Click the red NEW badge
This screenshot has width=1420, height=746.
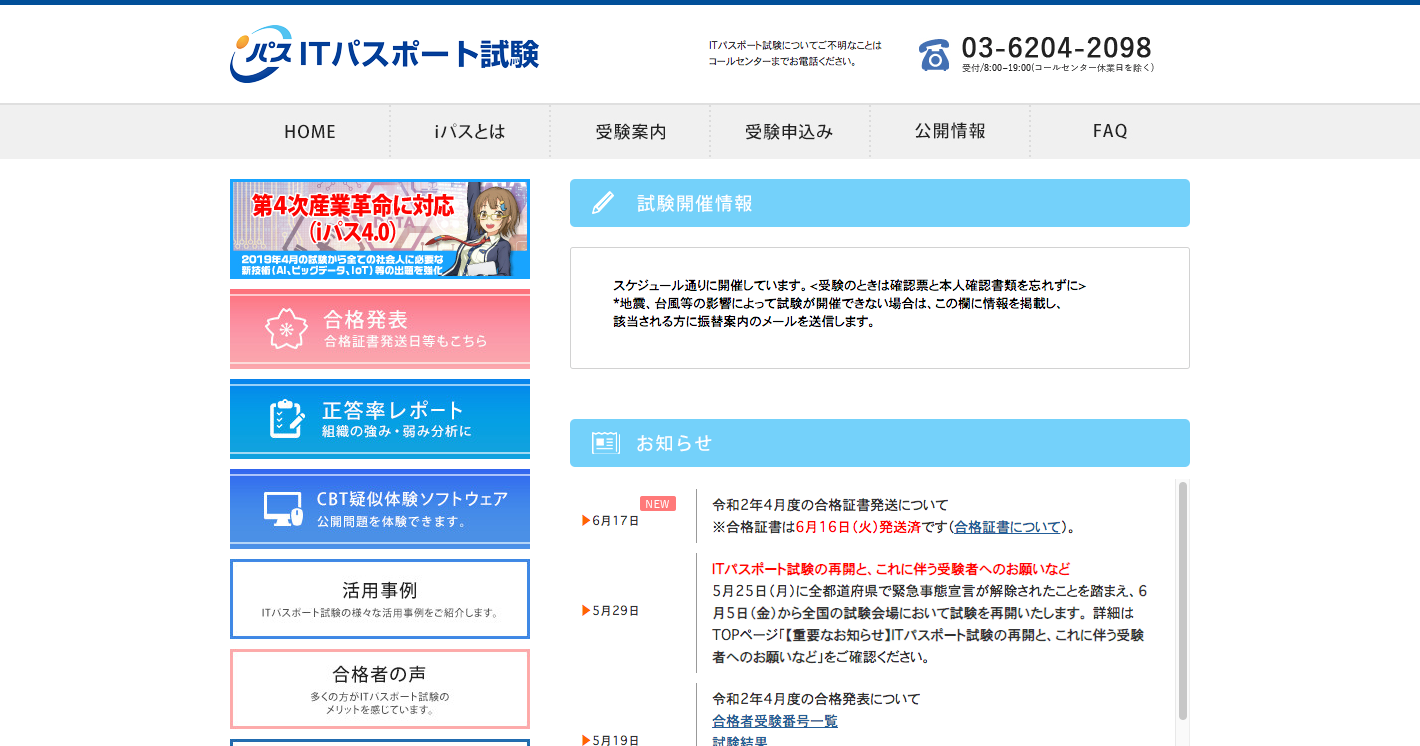pyautogui.click(x=657, y=504)
